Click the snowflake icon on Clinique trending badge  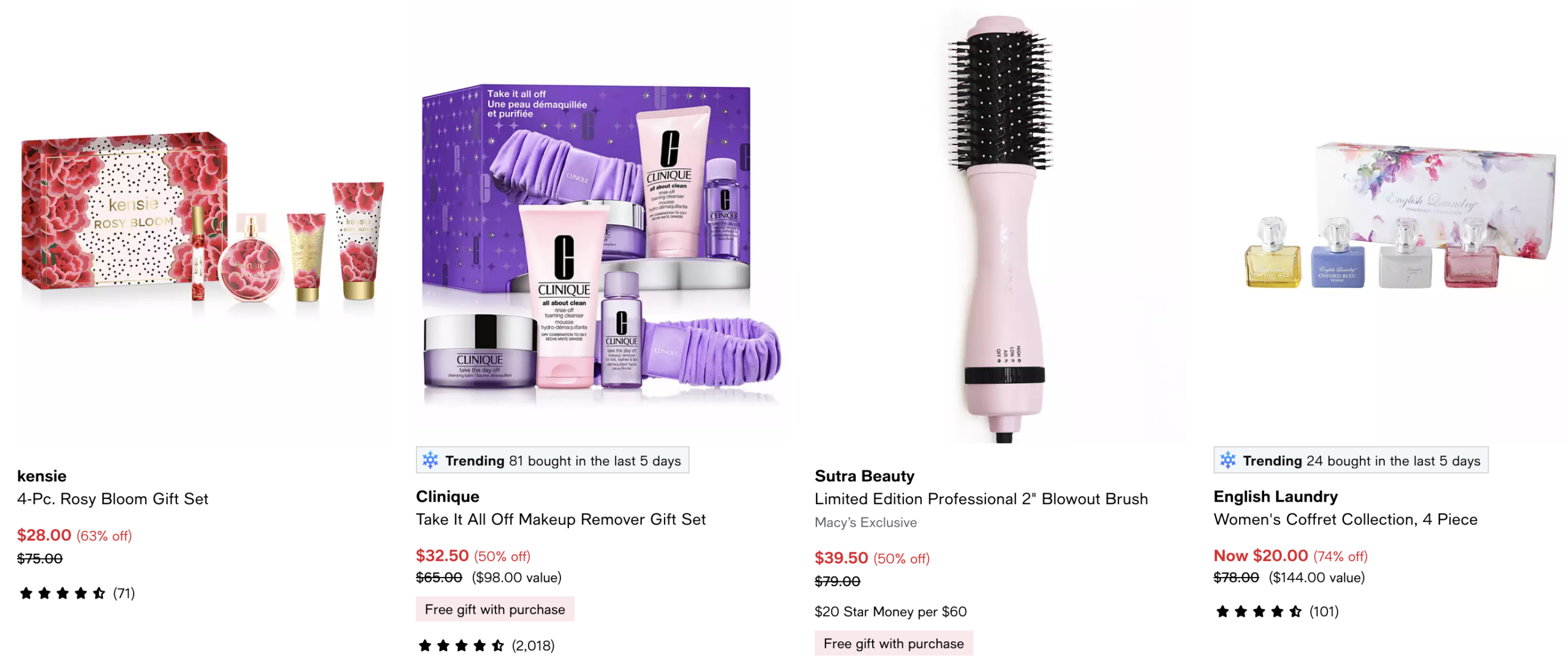(430, 460)
